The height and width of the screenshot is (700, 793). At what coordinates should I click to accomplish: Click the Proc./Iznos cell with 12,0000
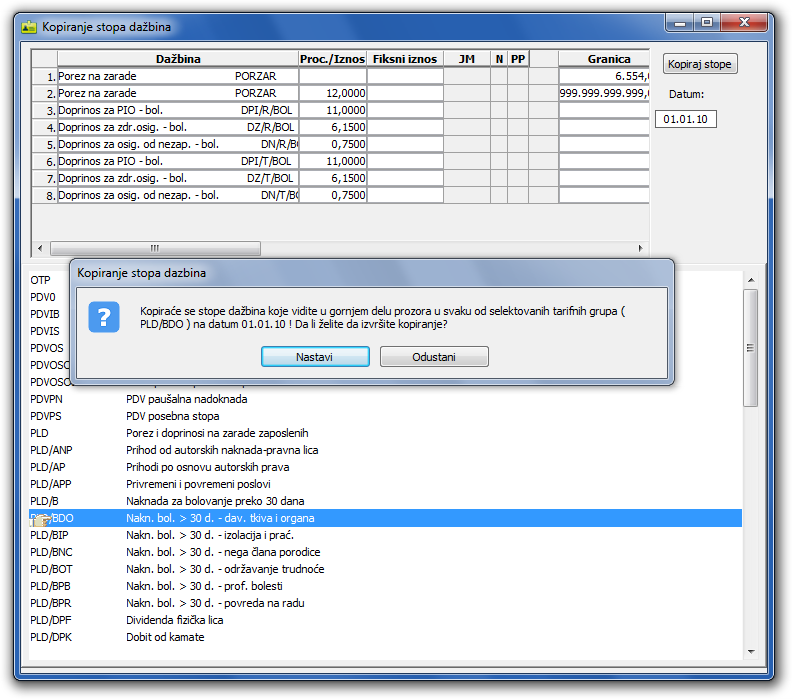tap(332, 93)
